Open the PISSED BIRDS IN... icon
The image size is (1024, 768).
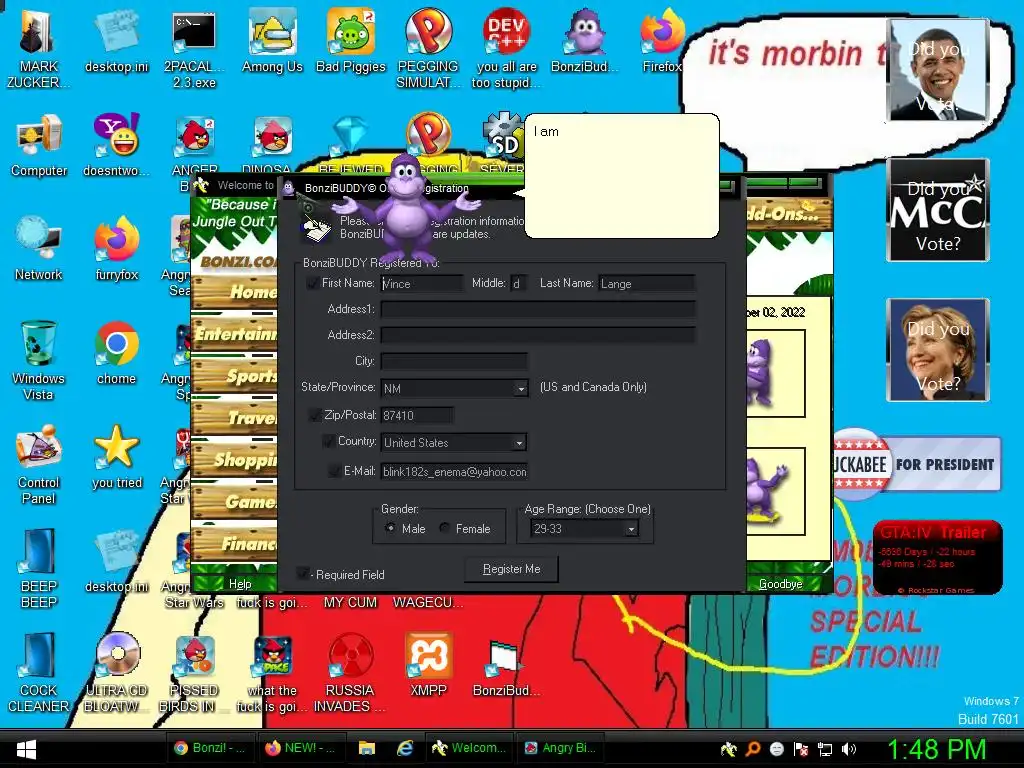click(194, 673)
